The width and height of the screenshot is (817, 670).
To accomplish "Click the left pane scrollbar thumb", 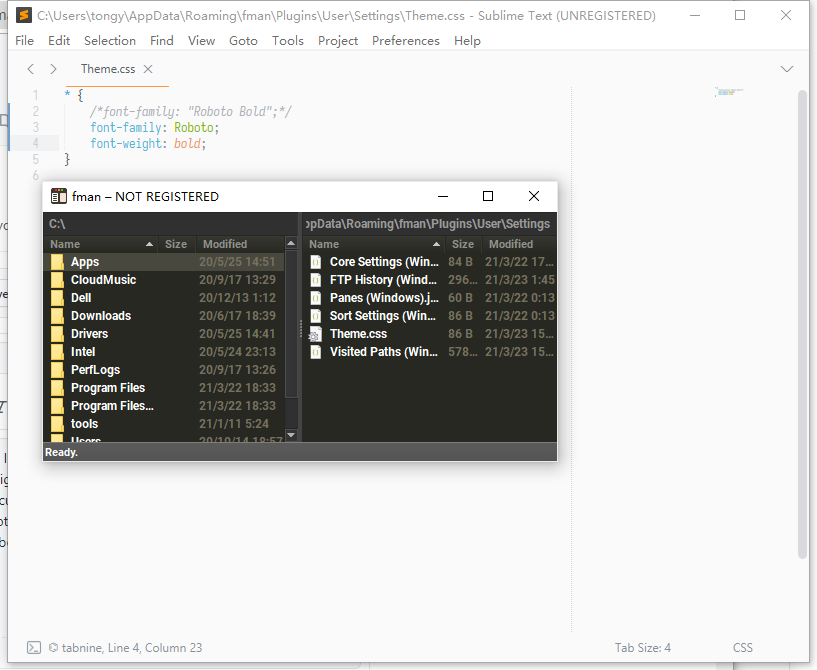I will tap(291, 324).
